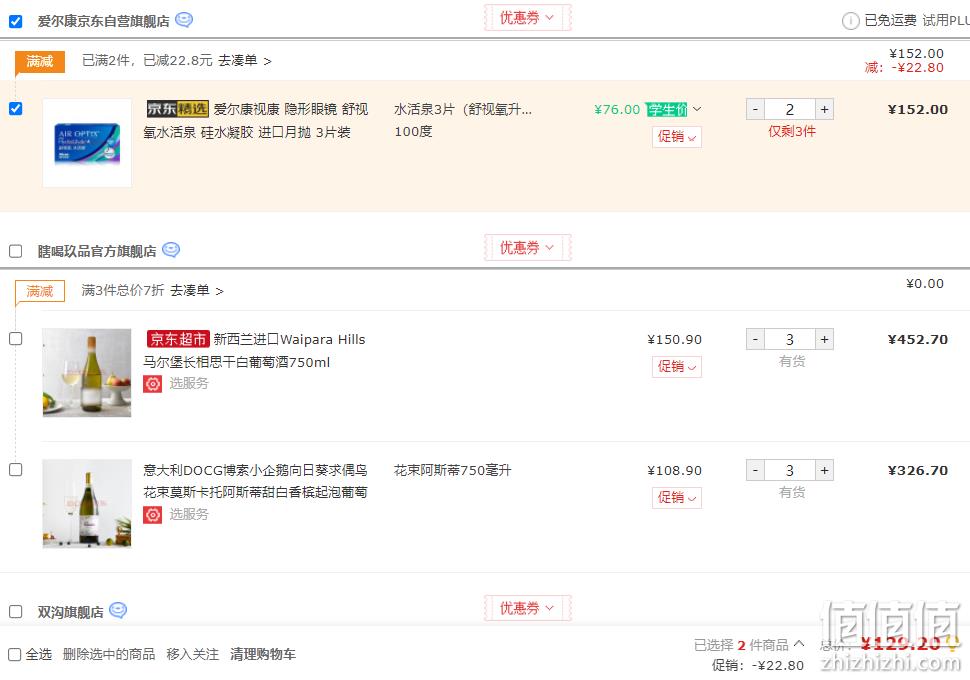Click 去凑单 link in 已满2件 row
The image size is (970, 680).
(x=244, y=61)
